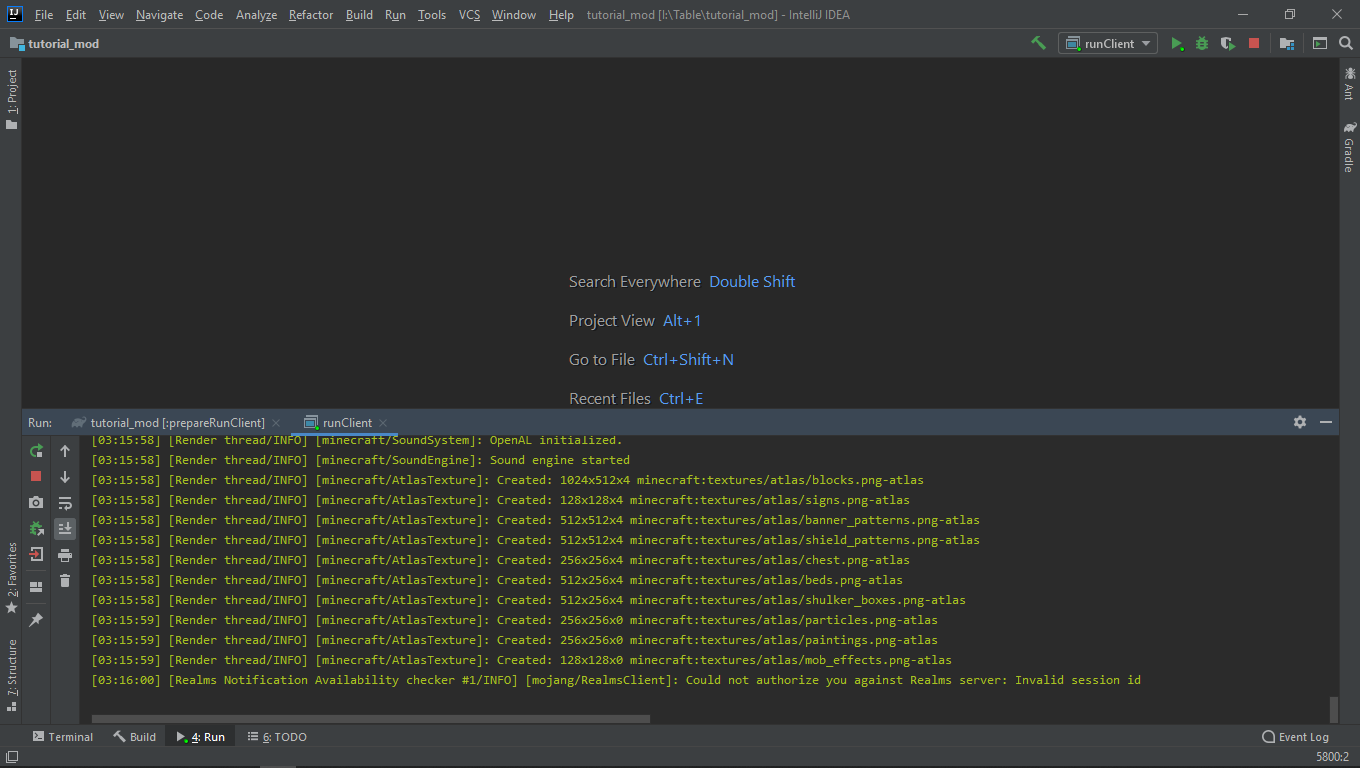Rerun runClient with the green rerun icon
Screen dimensions: 1360x768
click(36, 451)
